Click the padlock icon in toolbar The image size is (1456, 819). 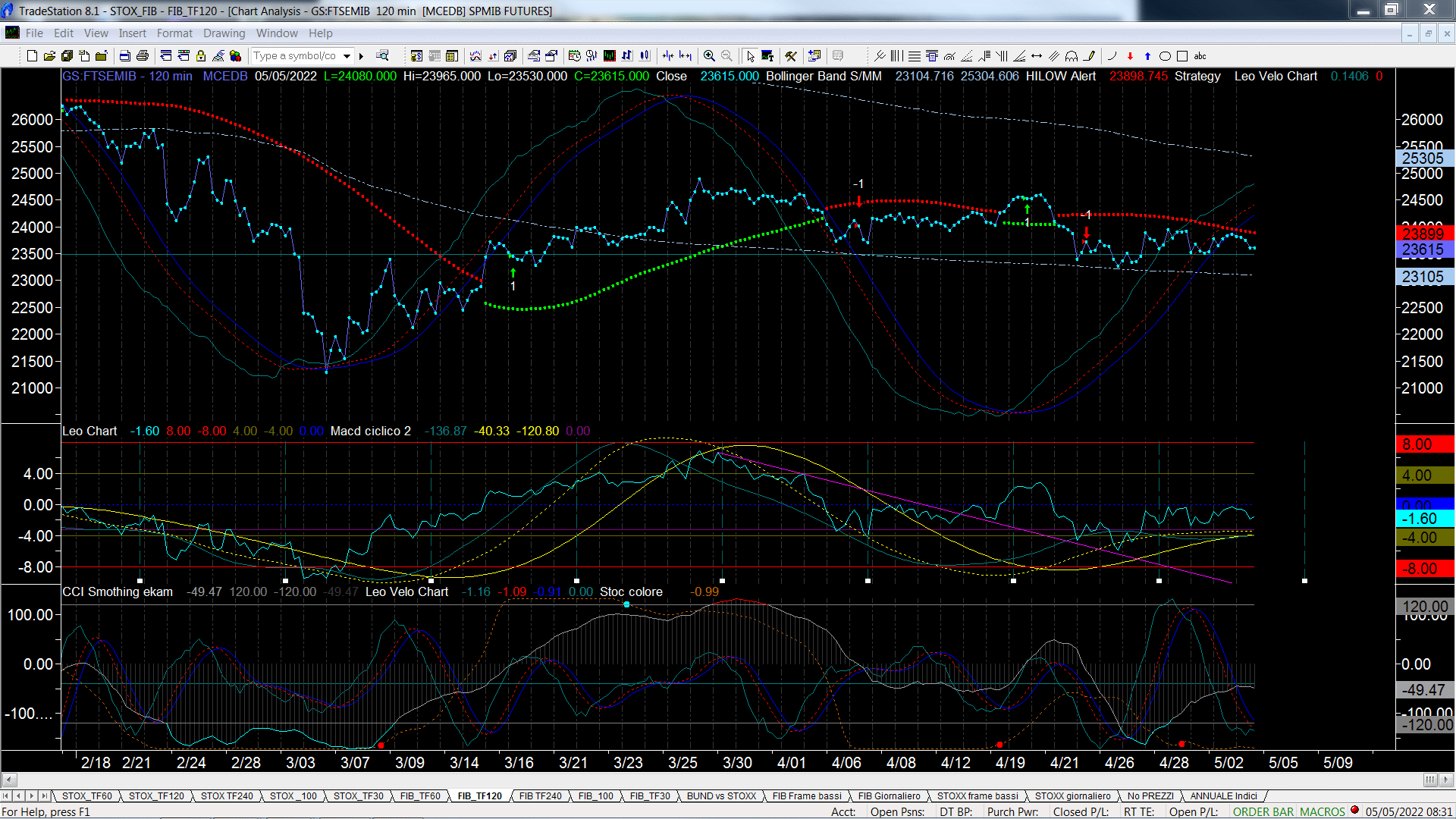tap(201, 56)
